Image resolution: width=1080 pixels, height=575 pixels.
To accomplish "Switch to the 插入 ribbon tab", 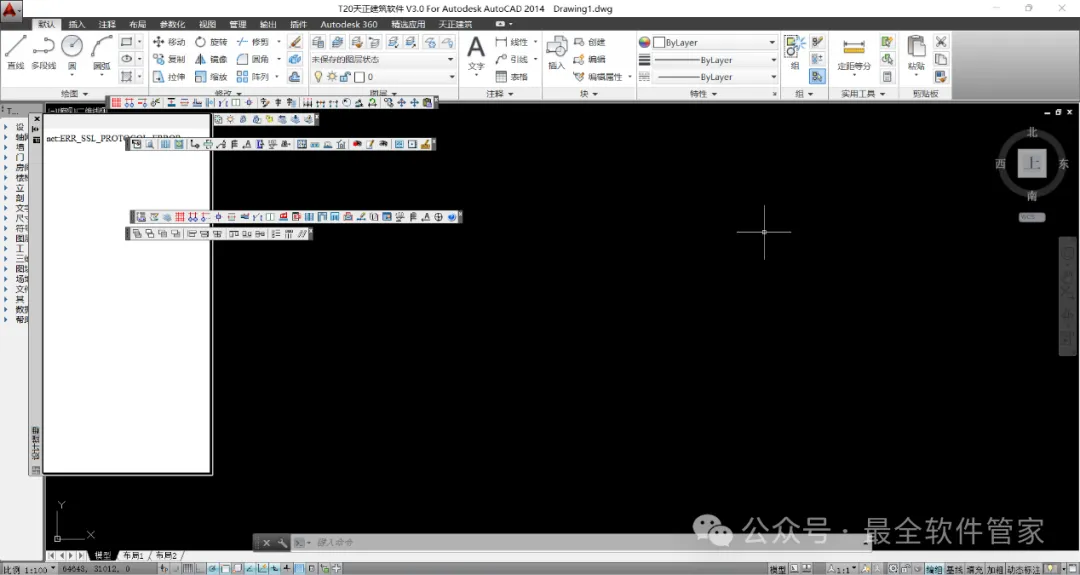I will click(x=76, y=24).
